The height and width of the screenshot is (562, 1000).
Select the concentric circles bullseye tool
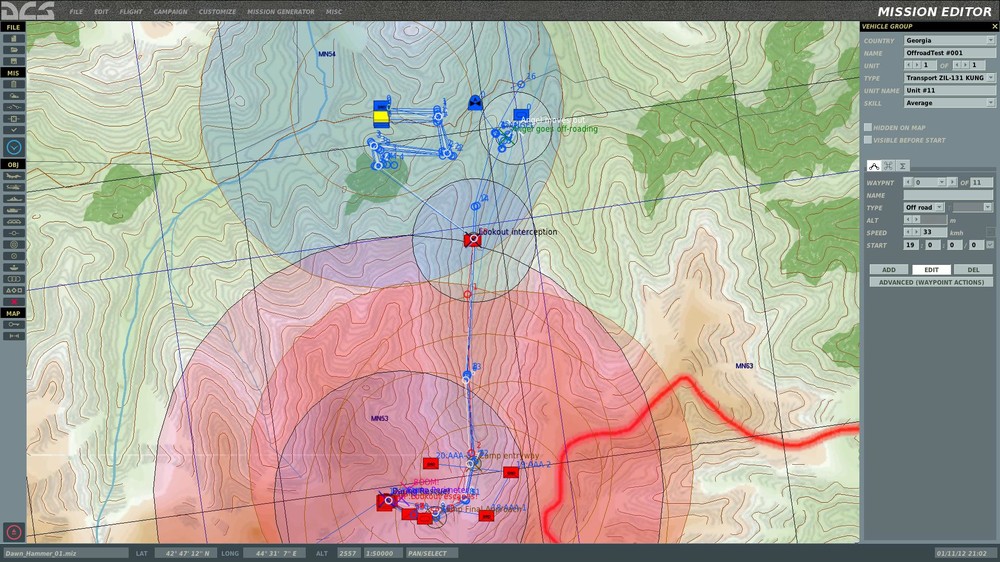(x=13, y=244)
